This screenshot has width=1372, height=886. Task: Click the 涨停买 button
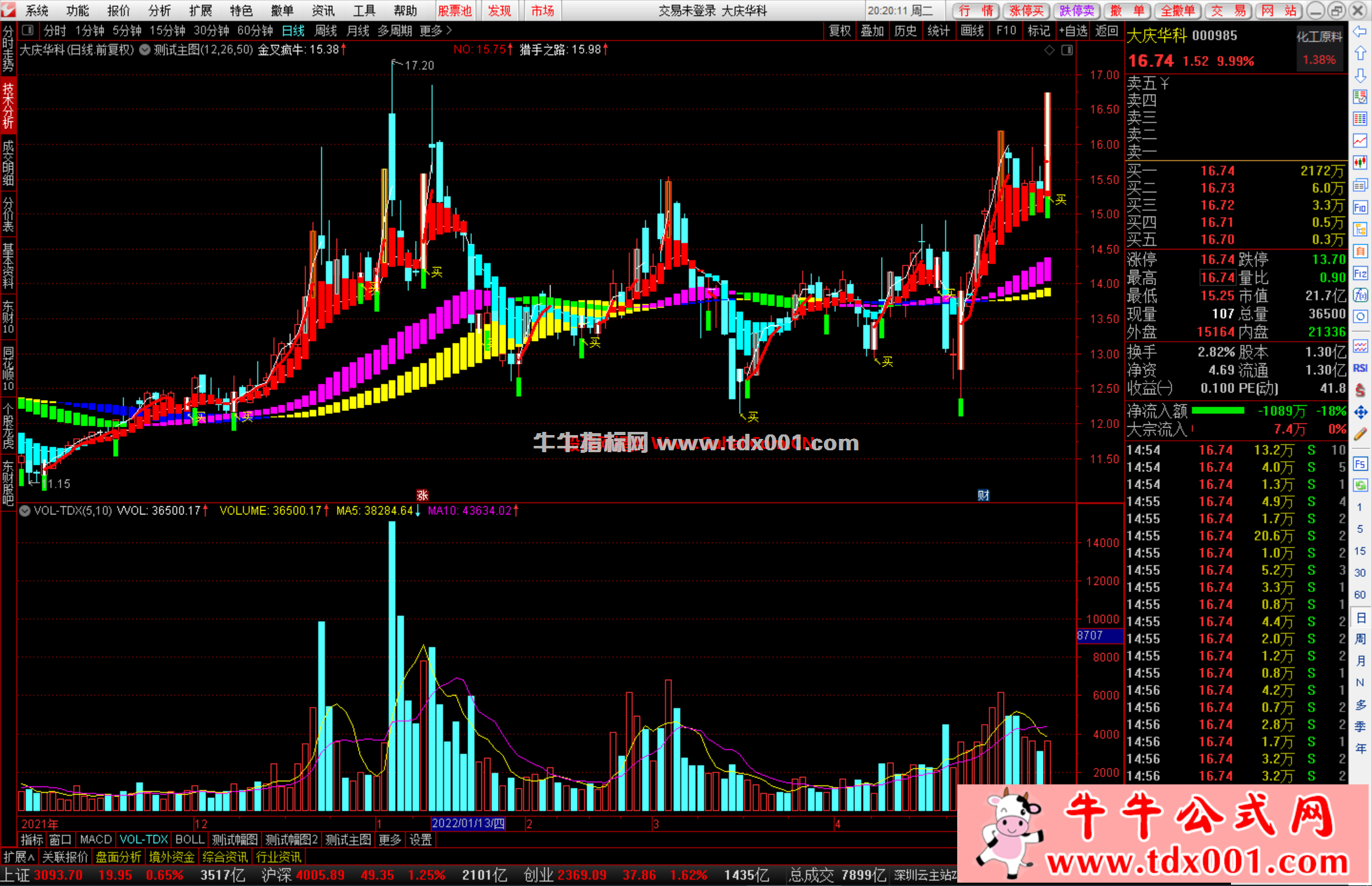[x=1026, y=10]
